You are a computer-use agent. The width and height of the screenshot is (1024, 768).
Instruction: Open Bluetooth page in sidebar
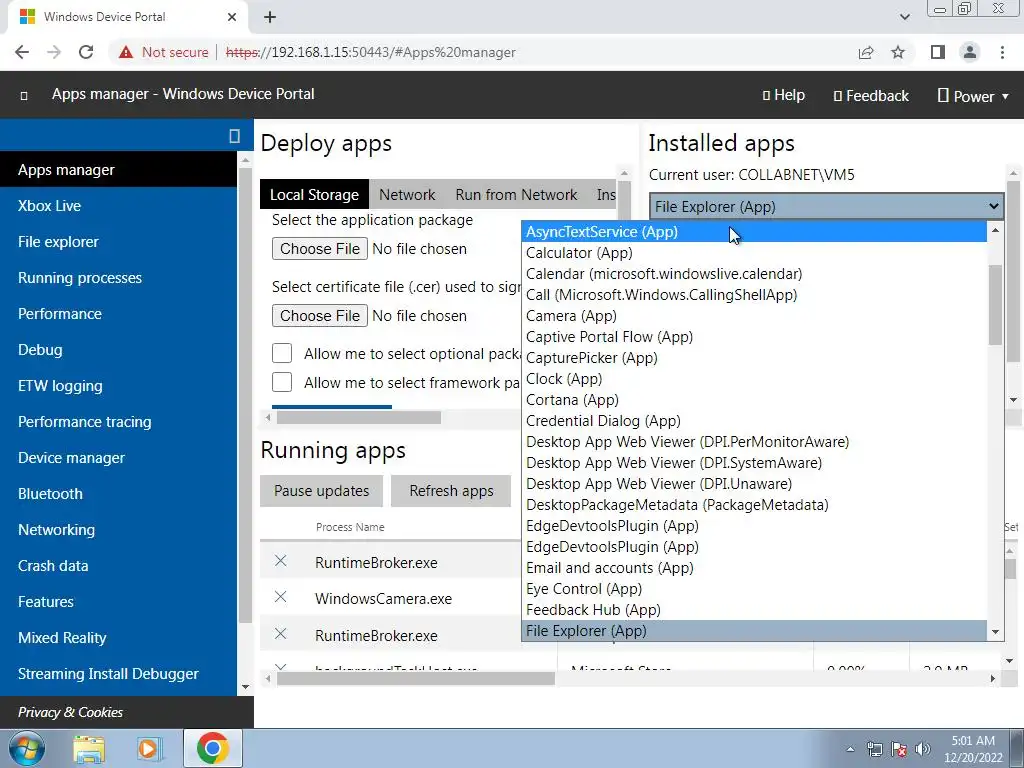tap(50, 494)
